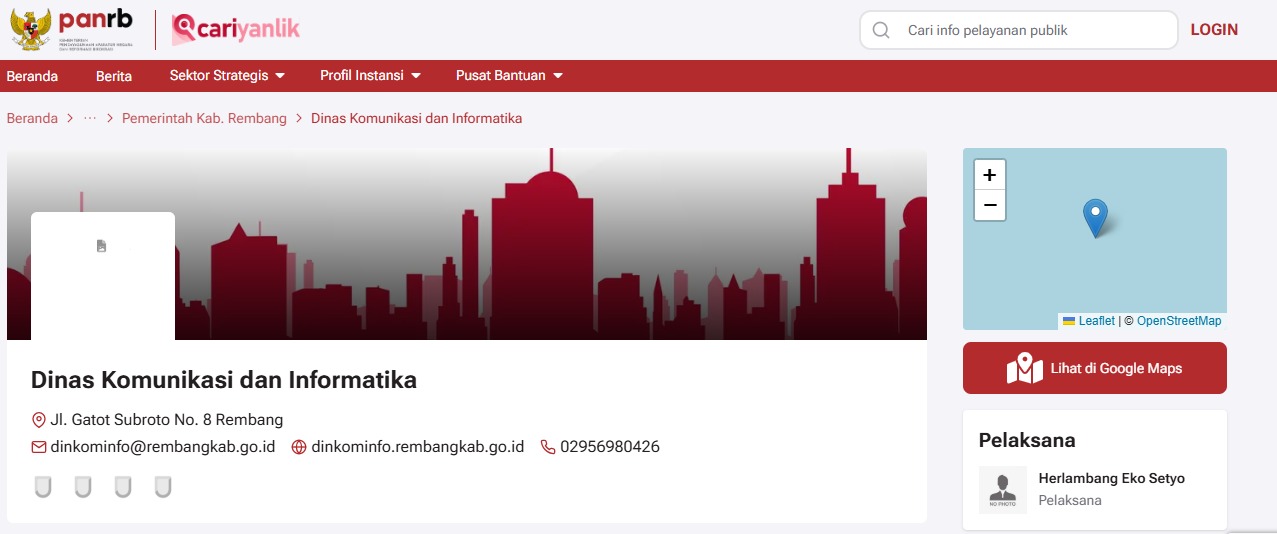Screen dimensions: 1277x534
Task: Open the dinkominfo.rembangkab.go.id website link
Action: (x=417, y=447)
